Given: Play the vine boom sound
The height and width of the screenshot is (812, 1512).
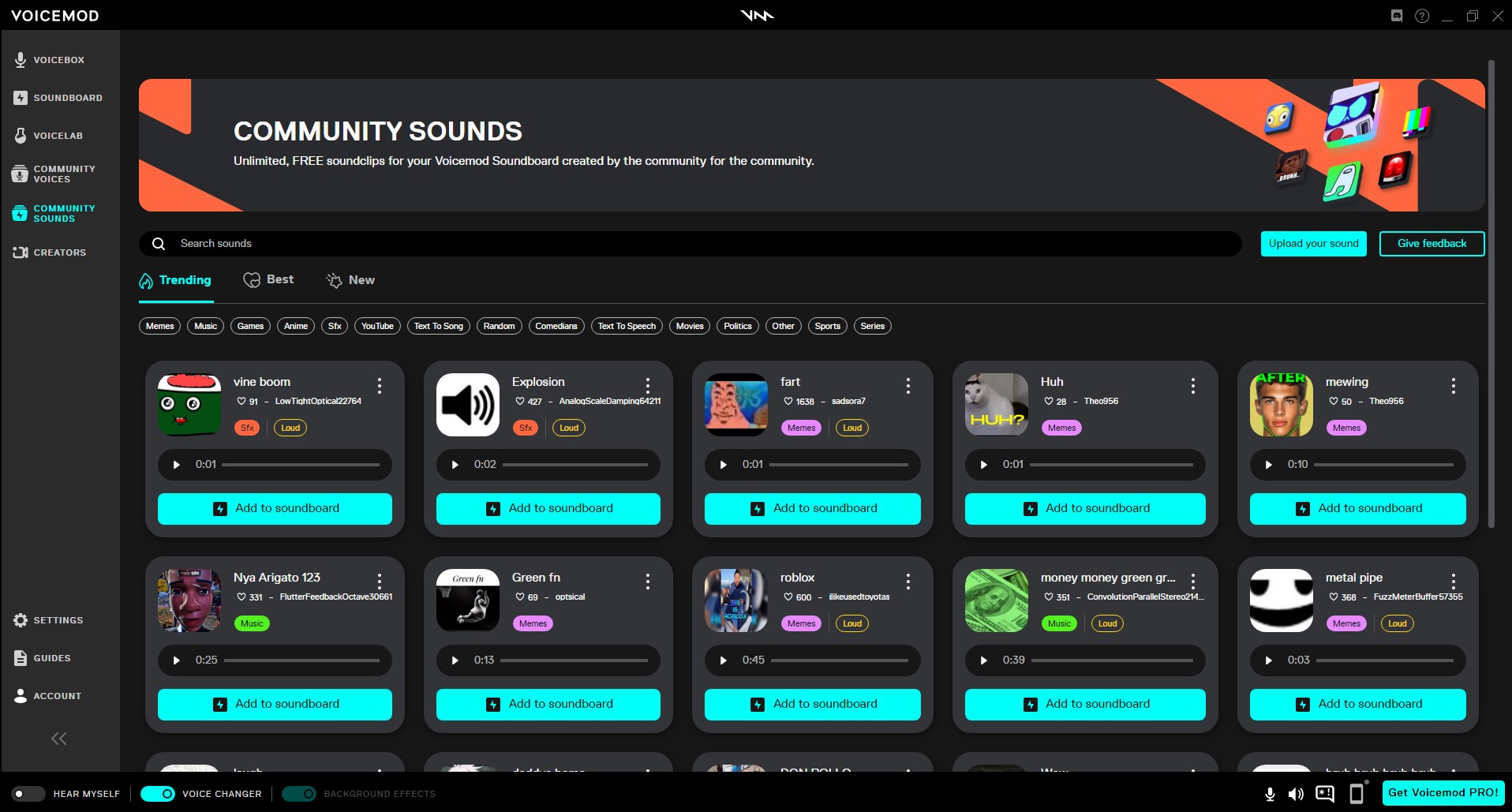Looking at the screenshot, I should tap(177, 465).
